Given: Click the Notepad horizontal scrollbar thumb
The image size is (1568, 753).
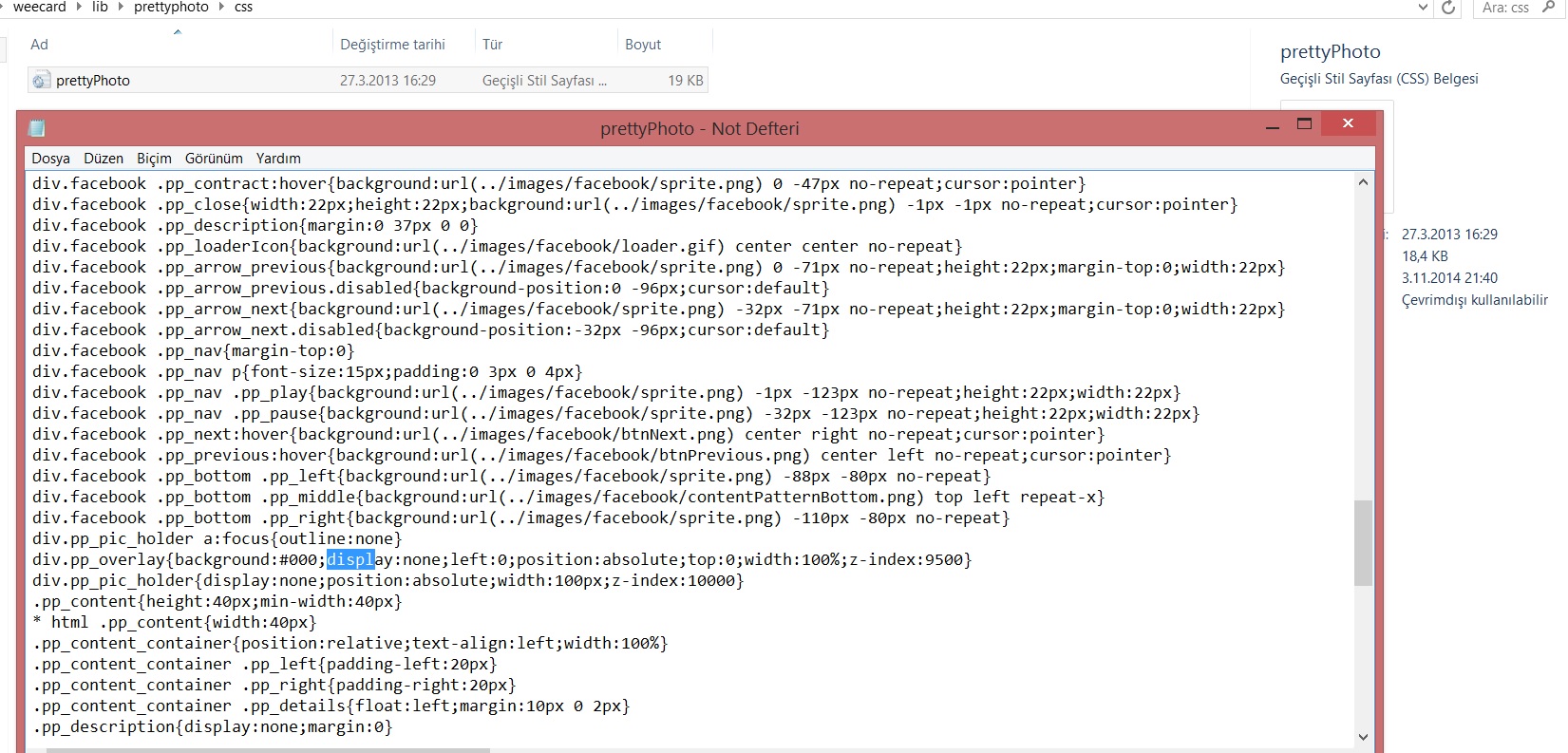Looking at the screenshot, I should [268, 750].
